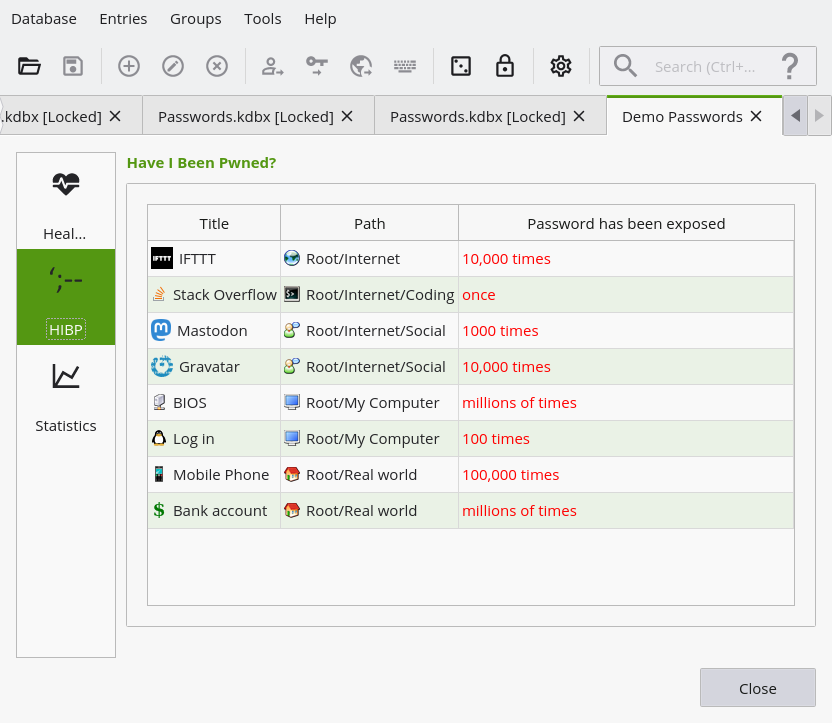Open the Groups menu
832x723 pixels.
196,19
